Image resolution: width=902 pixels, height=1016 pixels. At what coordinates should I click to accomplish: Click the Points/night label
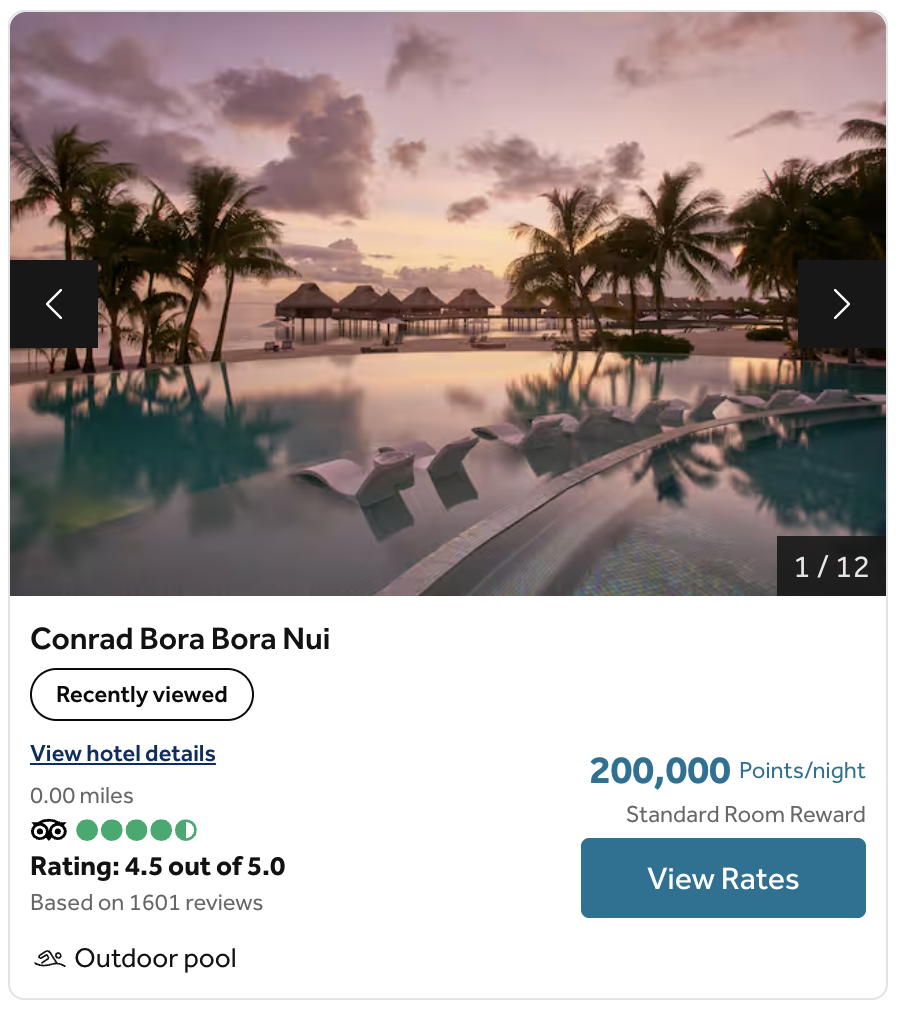click(802, 771)
